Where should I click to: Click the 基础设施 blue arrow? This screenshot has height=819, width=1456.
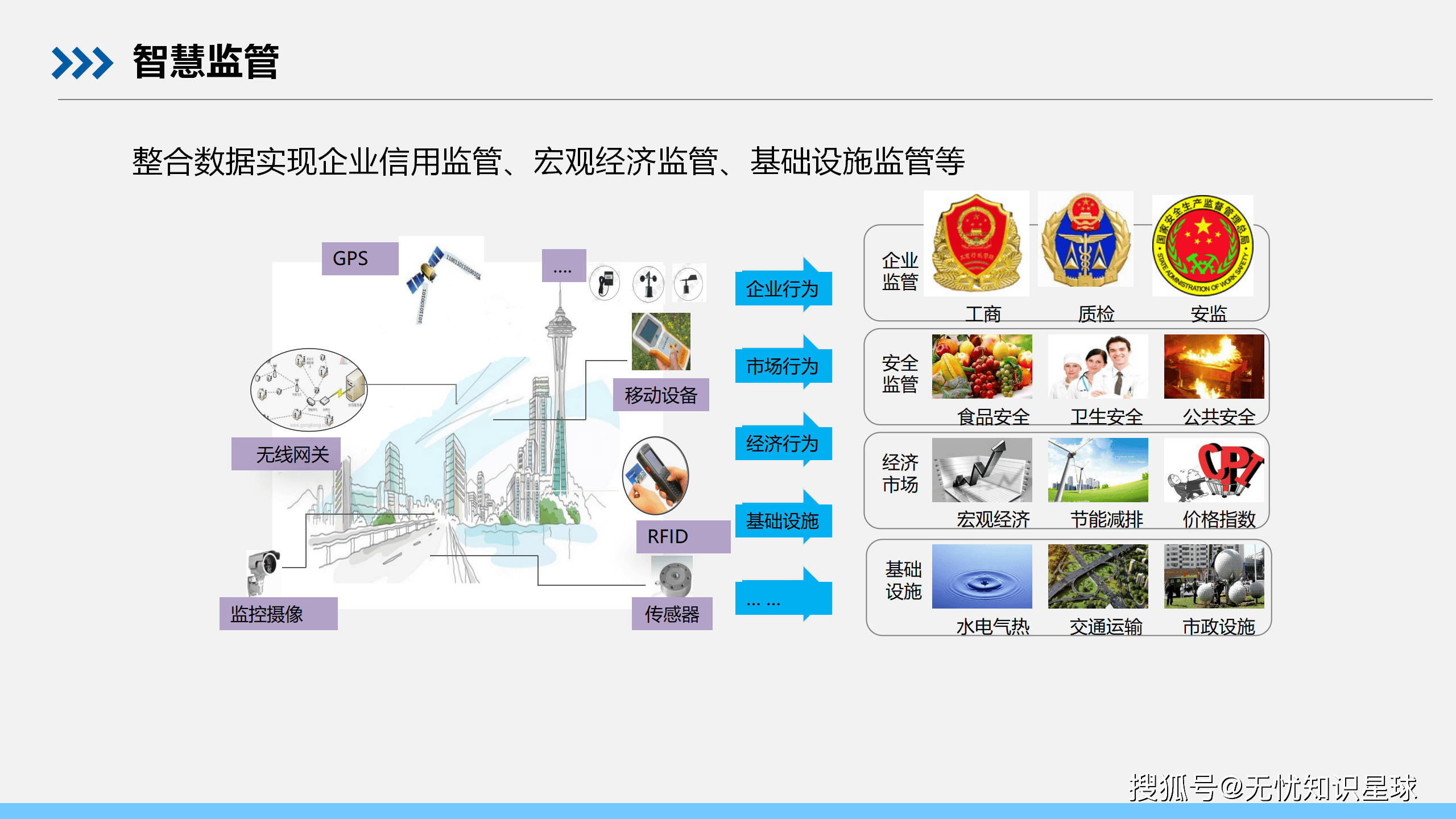pos(783,517)
